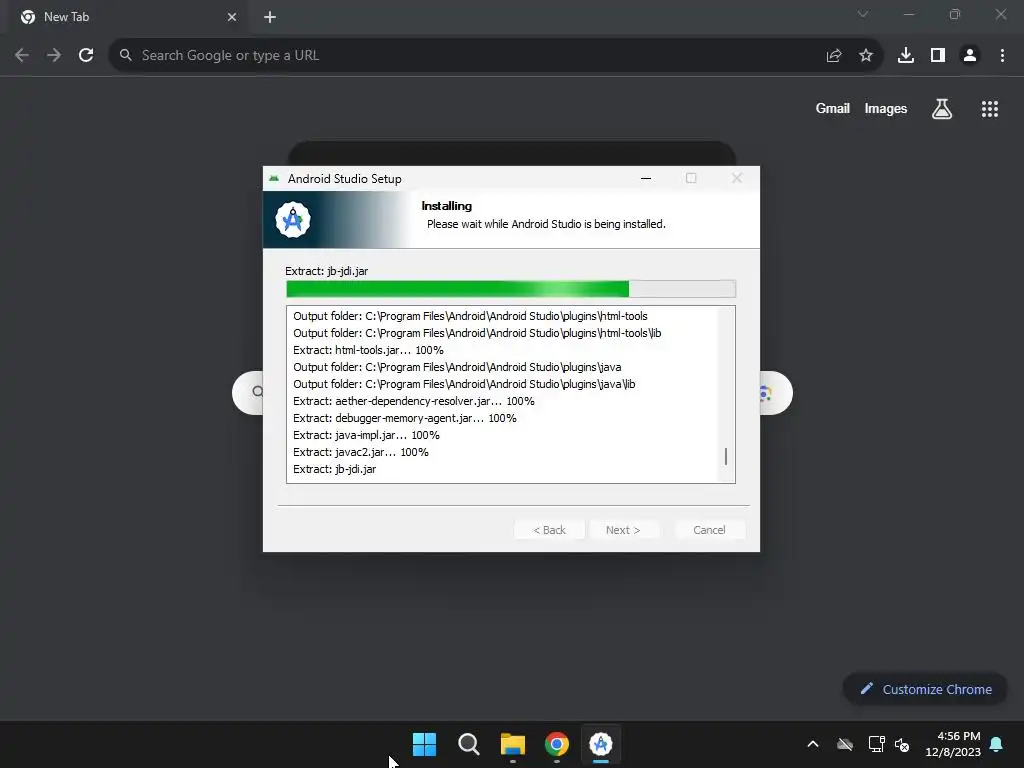This screenshot has width=1024, height=768.
Task: Click log line 'Extract: aether-dependency-resolver.jar'
Action: pos(413,401)
